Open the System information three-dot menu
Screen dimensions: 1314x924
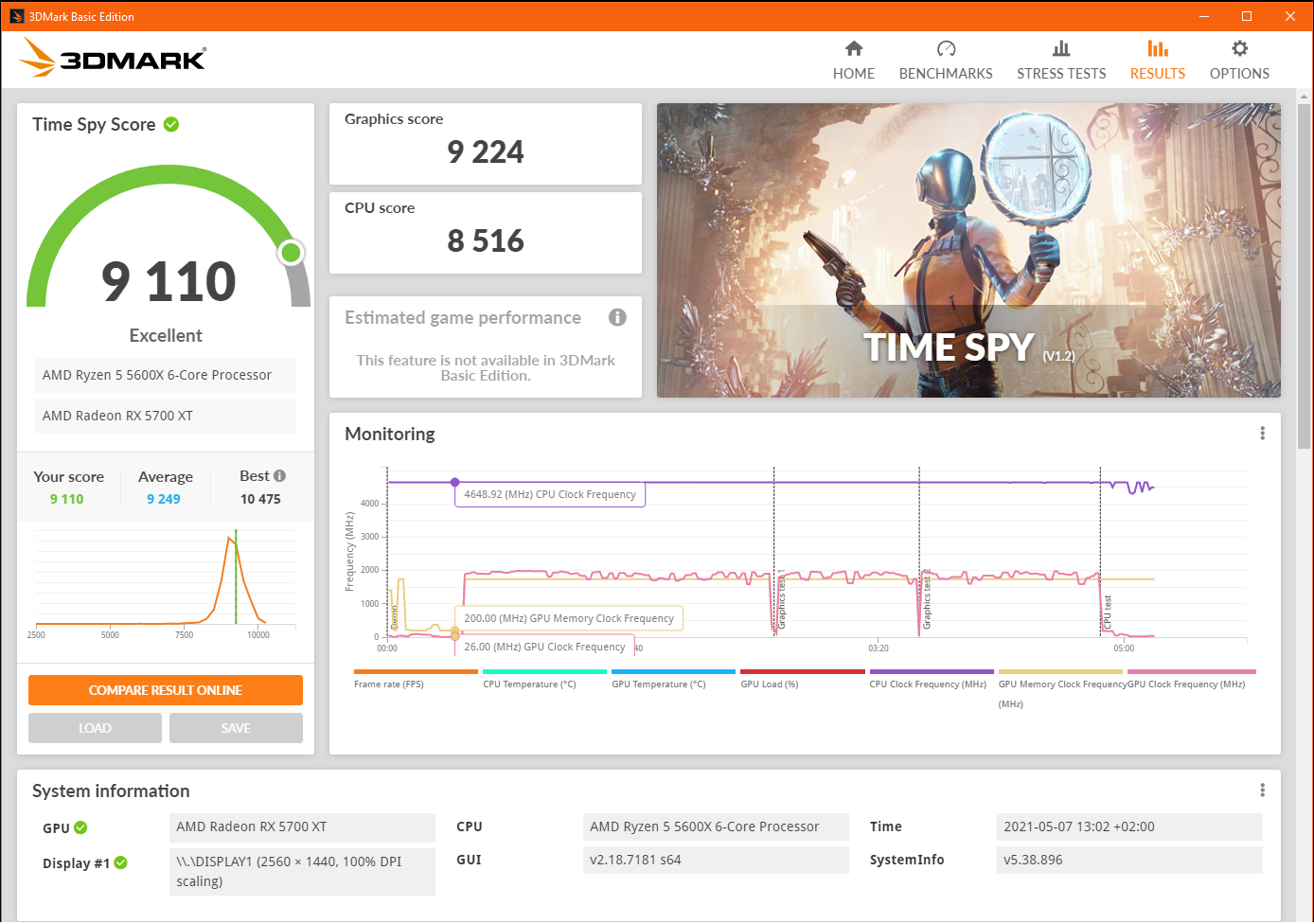pos(1262,790)
